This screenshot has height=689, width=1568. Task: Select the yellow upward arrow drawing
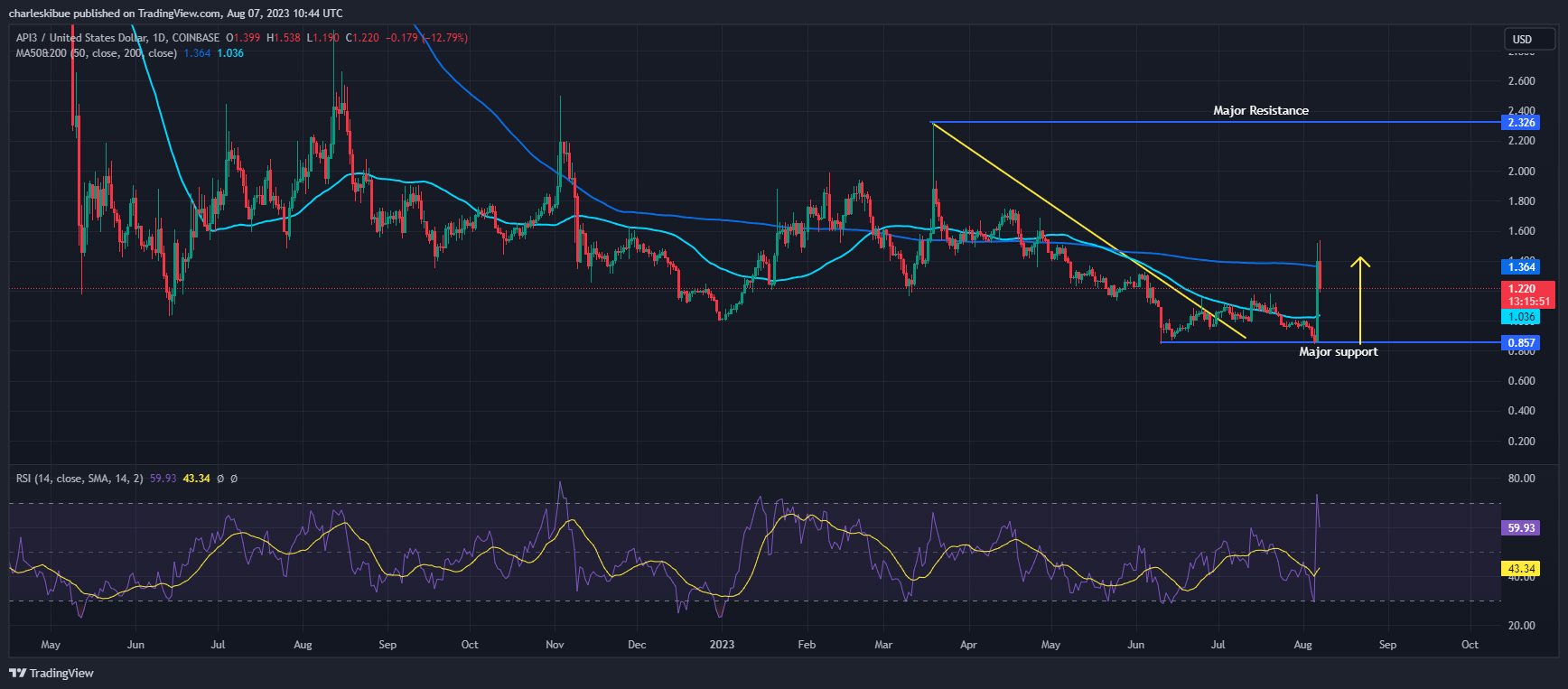click(x=1360, y=300)
